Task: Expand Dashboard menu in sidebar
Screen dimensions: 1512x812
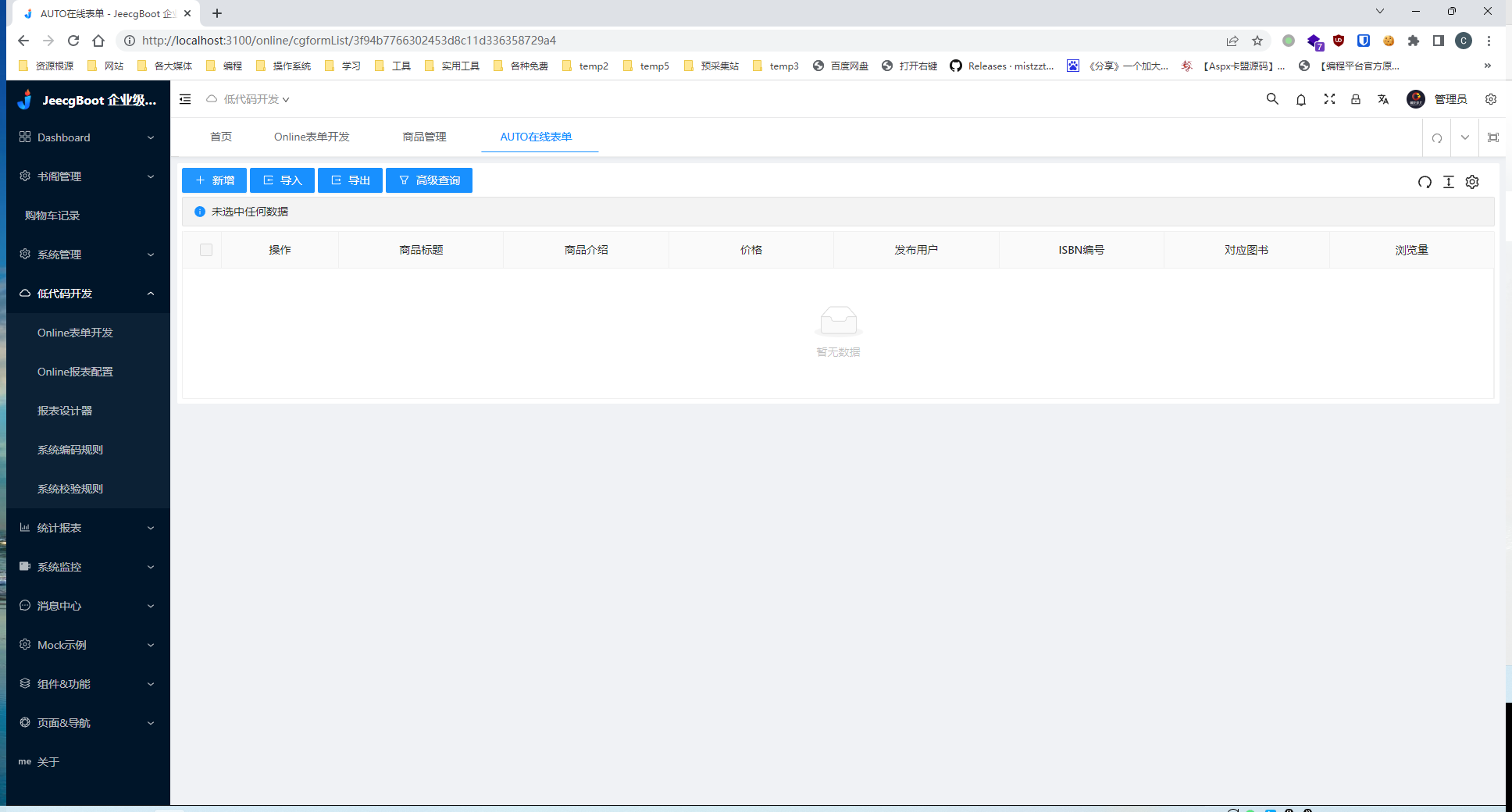Action: [87, 137]
